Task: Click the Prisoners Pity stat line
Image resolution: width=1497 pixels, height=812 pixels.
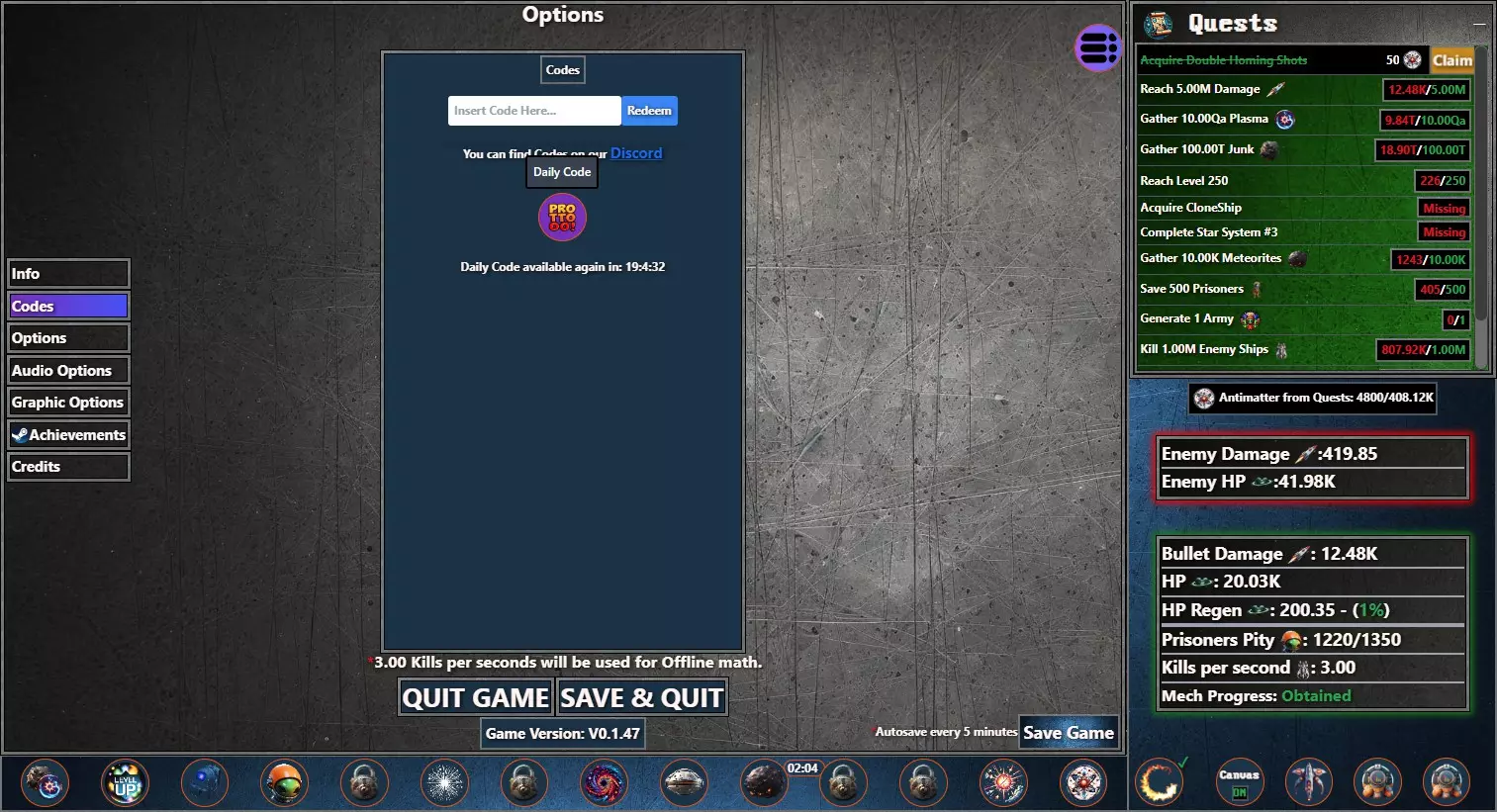Action: point(1312,640)
